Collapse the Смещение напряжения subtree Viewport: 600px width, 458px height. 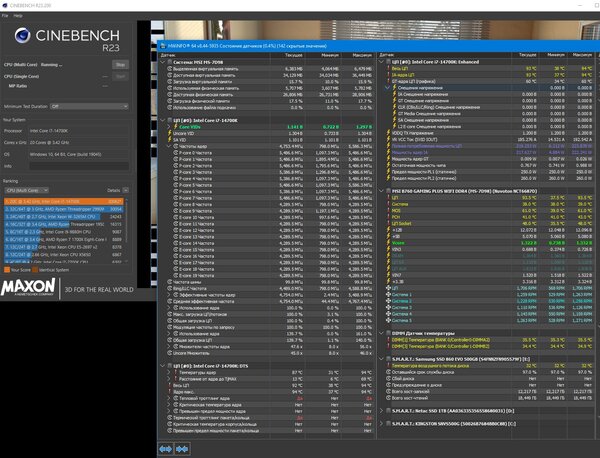coord(388,88)
